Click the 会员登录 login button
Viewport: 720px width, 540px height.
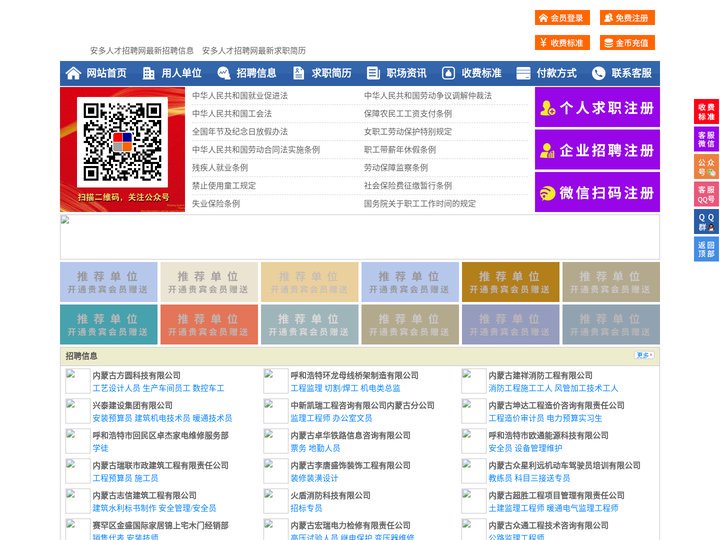562,18
